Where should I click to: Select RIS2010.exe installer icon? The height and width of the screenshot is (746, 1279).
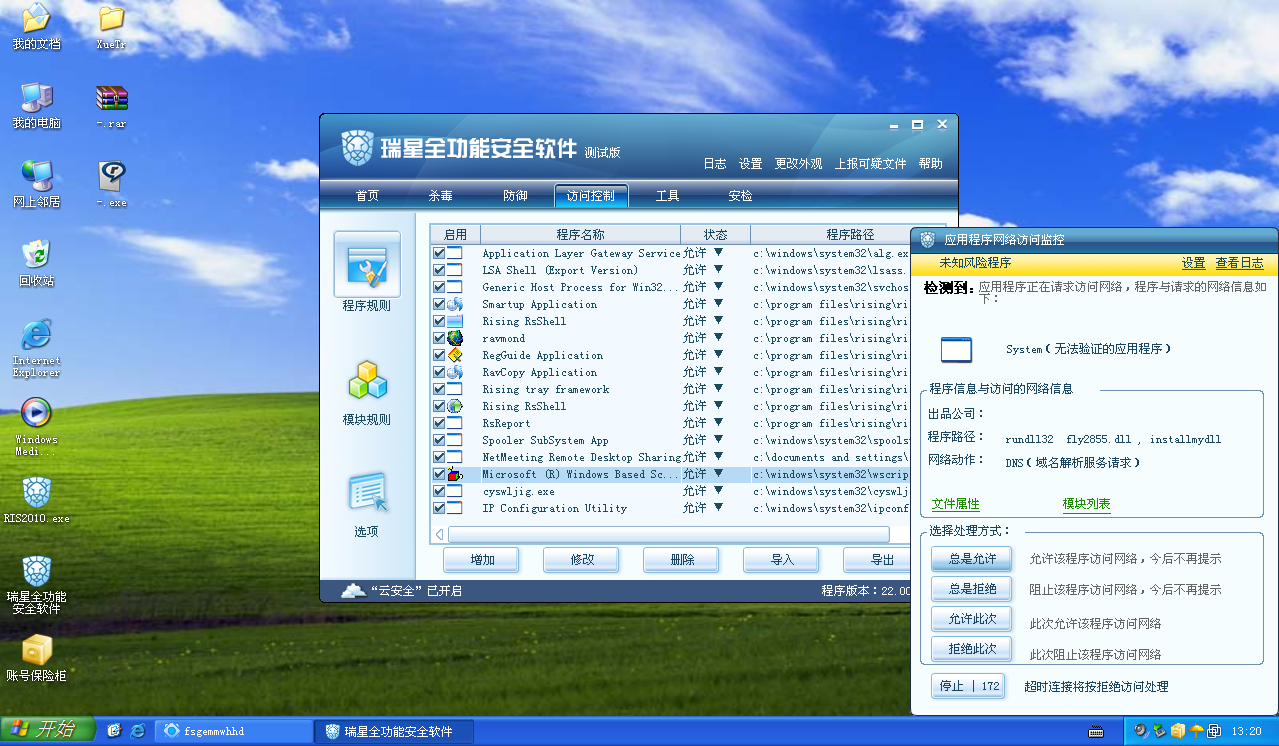tap(37, 492)
